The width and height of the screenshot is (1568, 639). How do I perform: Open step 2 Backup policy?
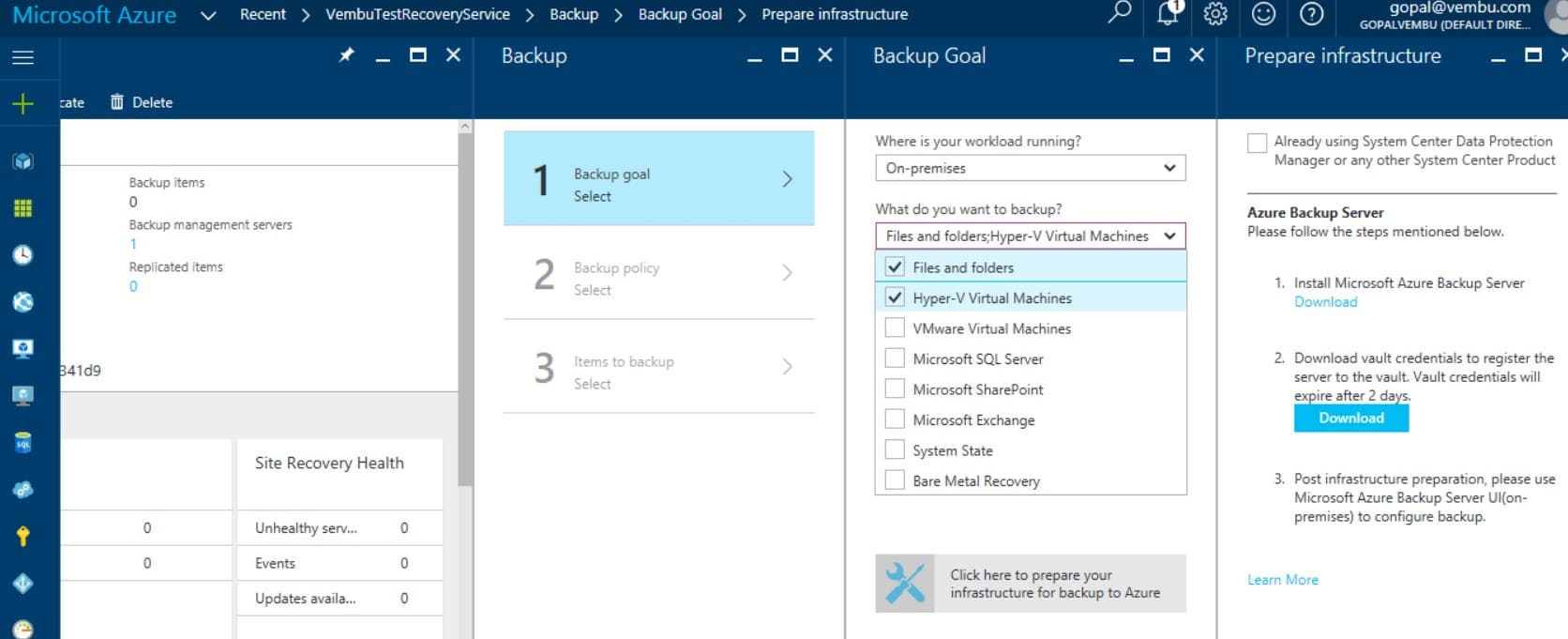tap(658, 272)
